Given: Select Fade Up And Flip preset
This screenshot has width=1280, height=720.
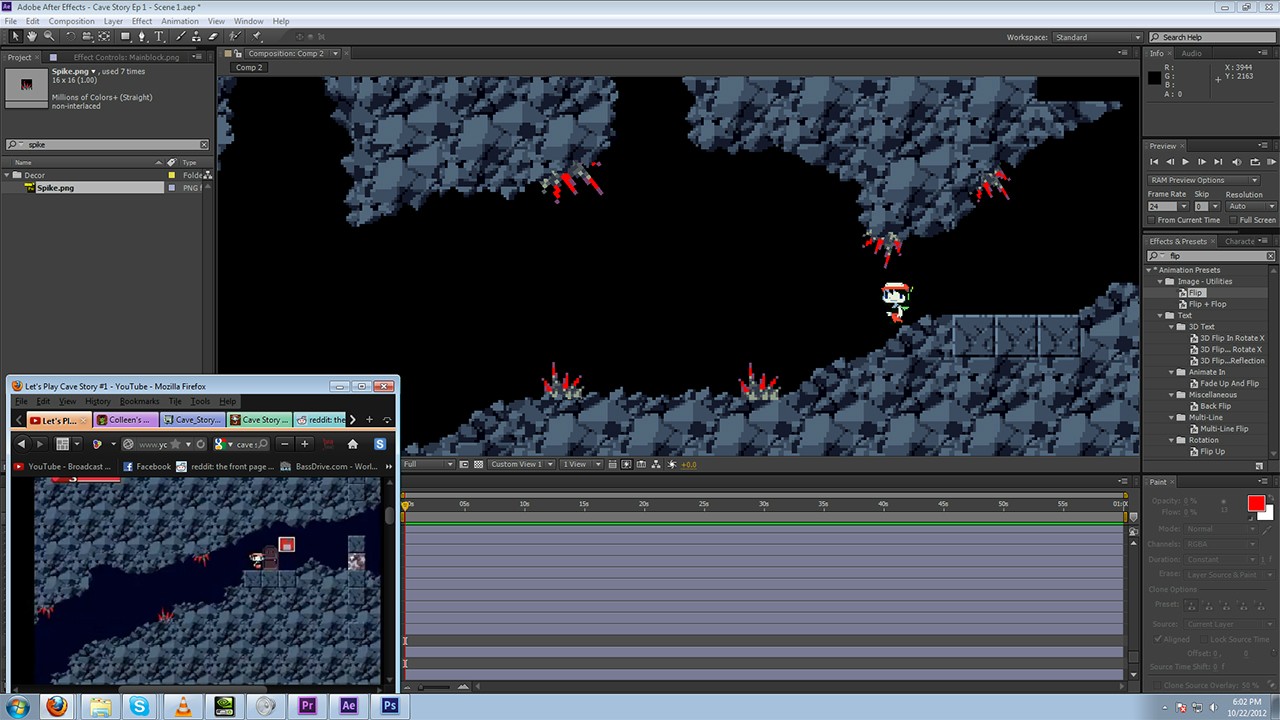Looking at the screenshot, I should (x=1229, y=383).
